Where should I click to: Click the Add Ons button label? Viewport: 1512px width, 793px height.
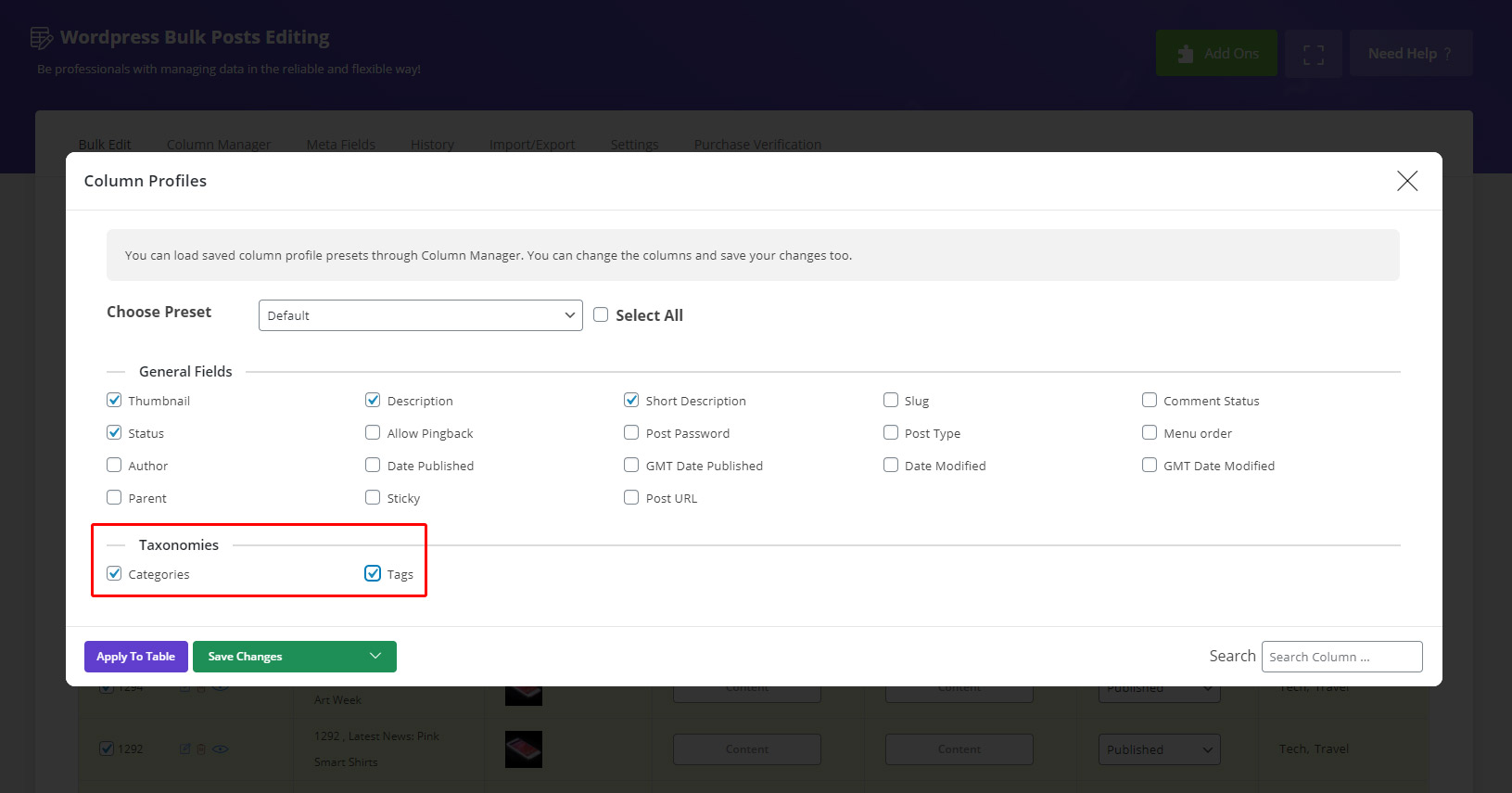click(1231, 54)
